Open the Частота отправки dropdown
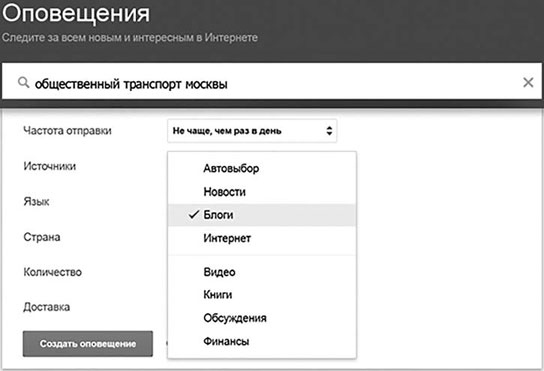This screenshot has height=371, width=544. click(252, 131)
